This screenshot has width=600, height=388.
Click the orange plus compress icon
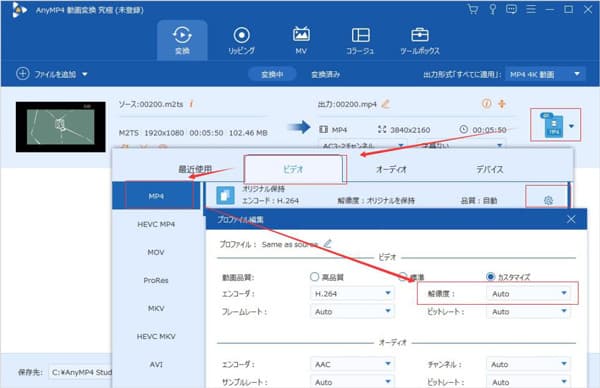[x=502, y=104]
